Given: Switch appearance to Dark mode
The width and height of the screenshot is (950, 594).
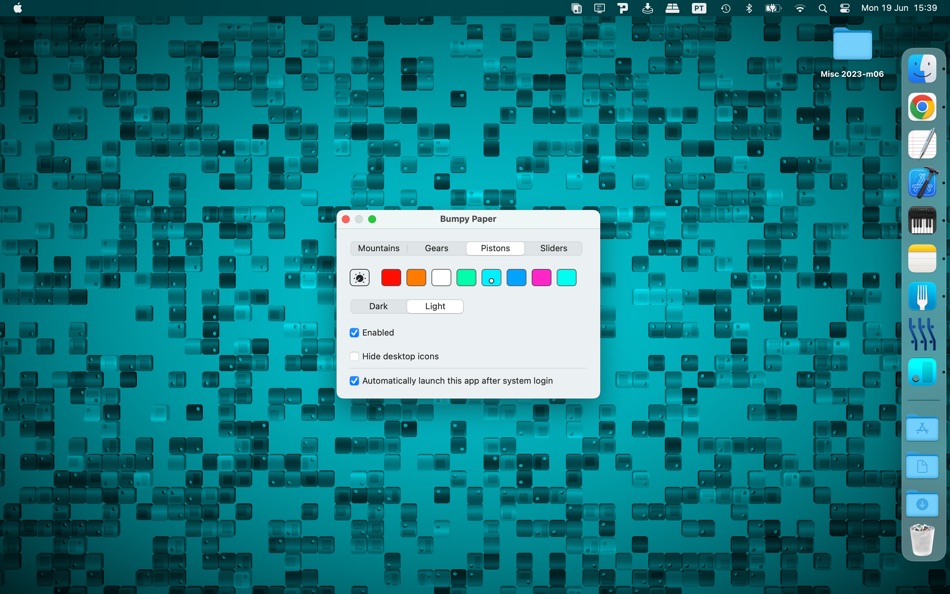Looking at the screenshot, I should click(378, 306).
